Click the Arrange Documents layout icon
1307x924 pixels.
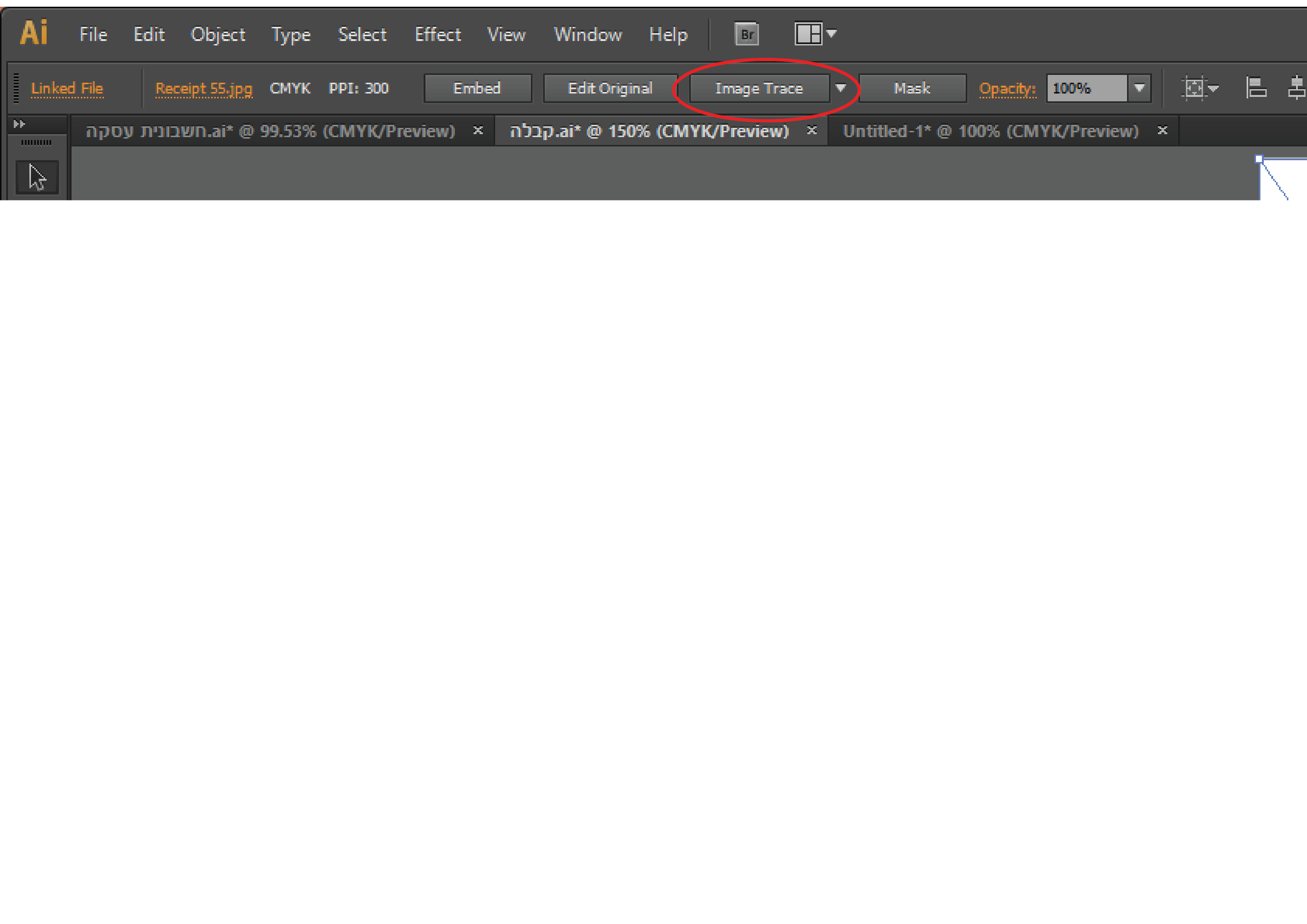[x=808, y=34]
